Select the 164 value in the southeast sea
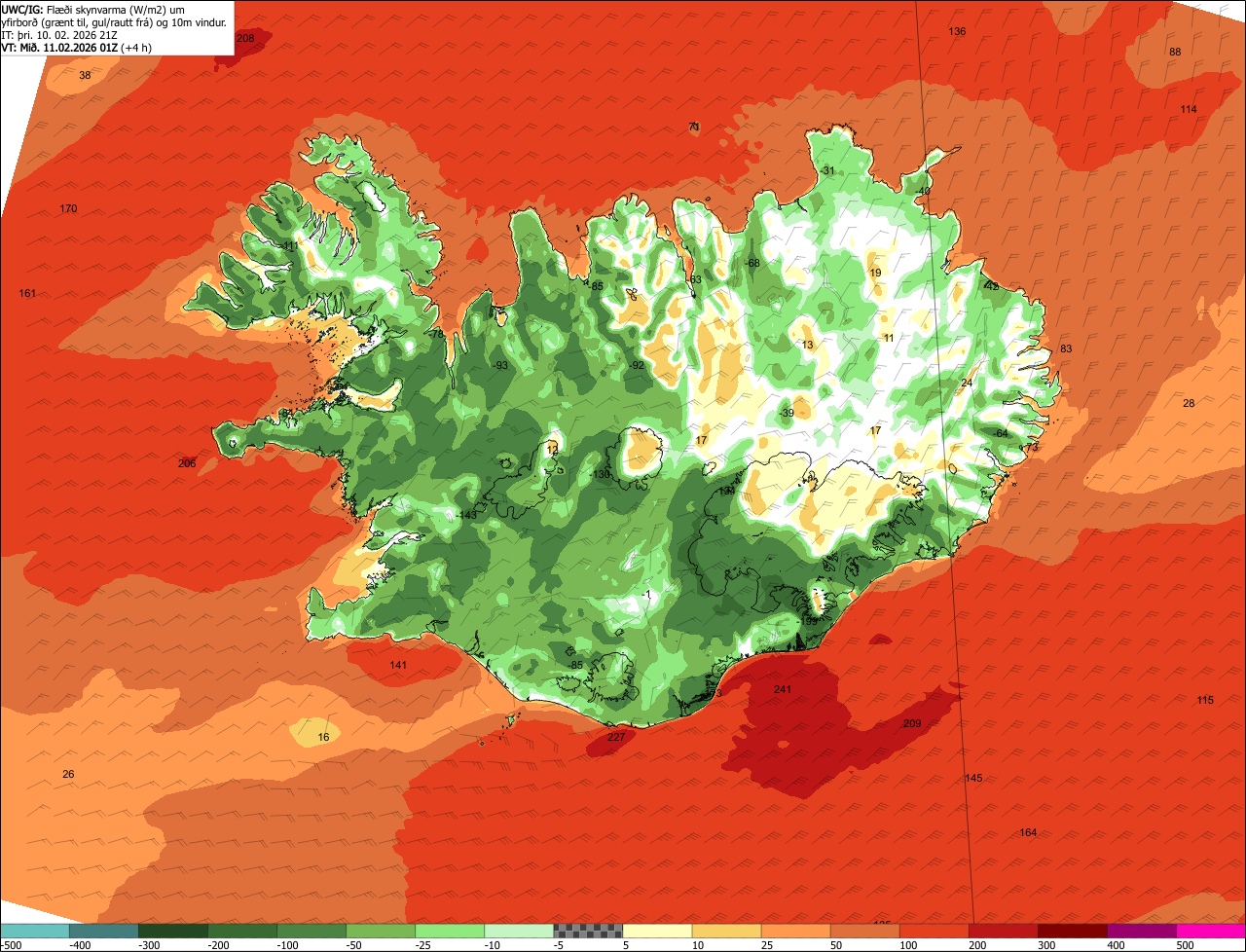 point(1028,832)
